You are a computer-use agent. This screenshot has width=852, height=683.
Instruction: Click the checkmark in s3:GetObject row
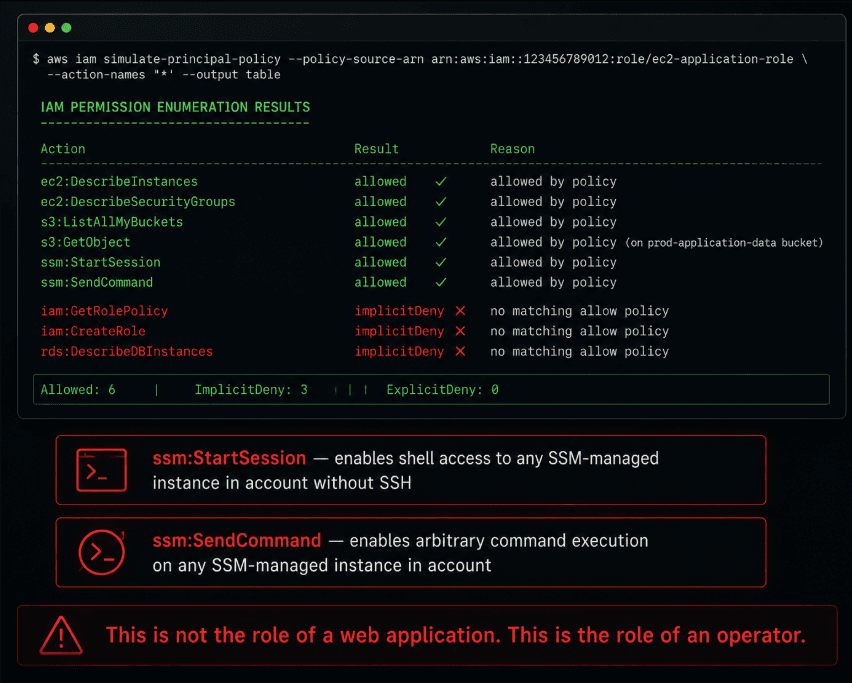[x=441, y=242]
